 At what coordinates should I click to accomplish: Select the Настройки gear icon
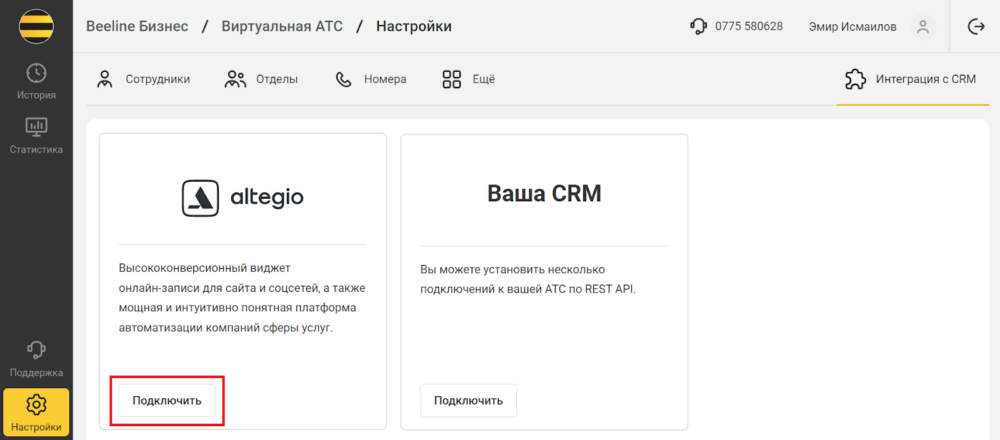(x=36, y=404)
